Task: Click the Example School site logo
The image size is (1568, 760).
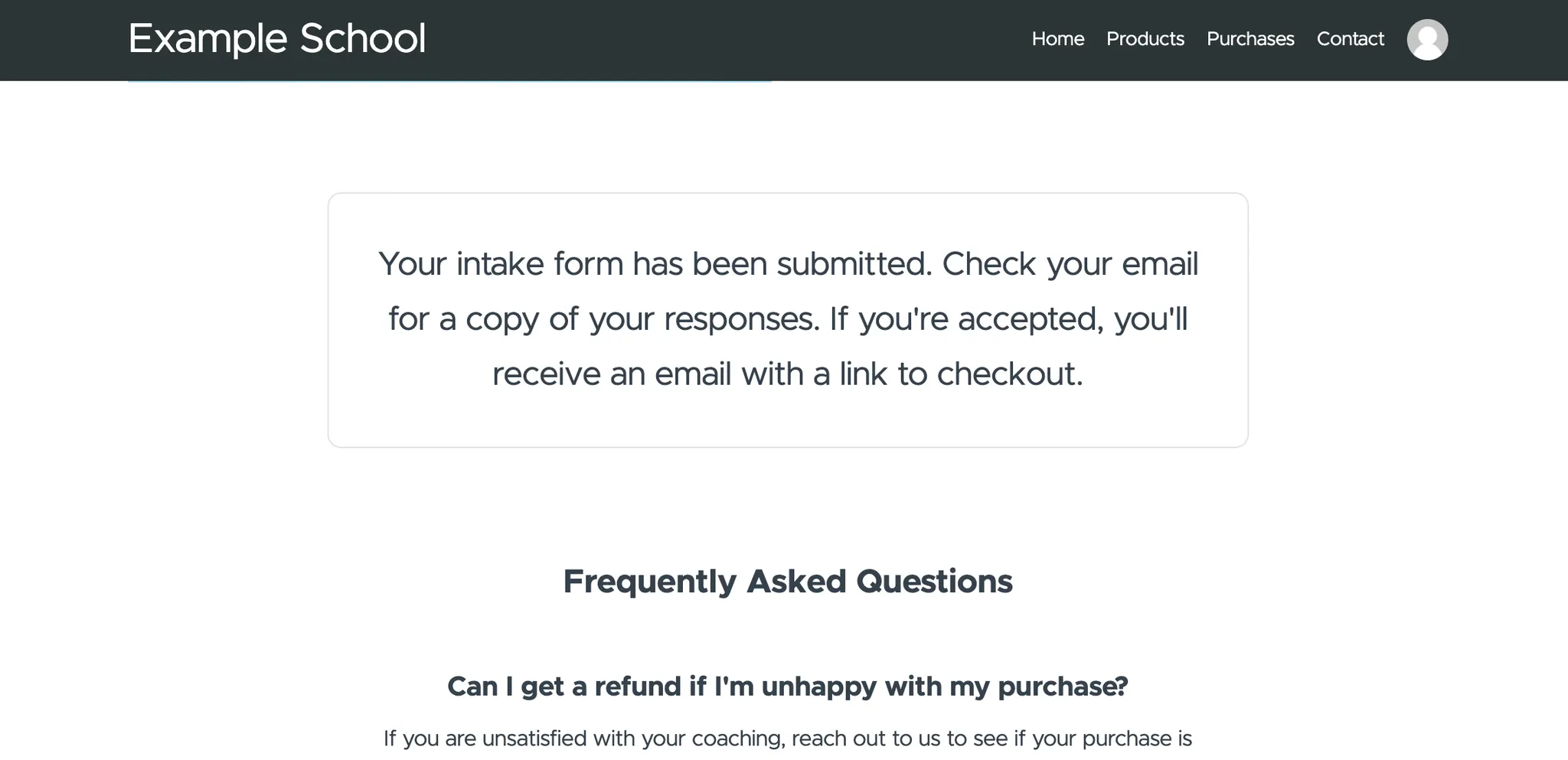Action: (277, 38)
